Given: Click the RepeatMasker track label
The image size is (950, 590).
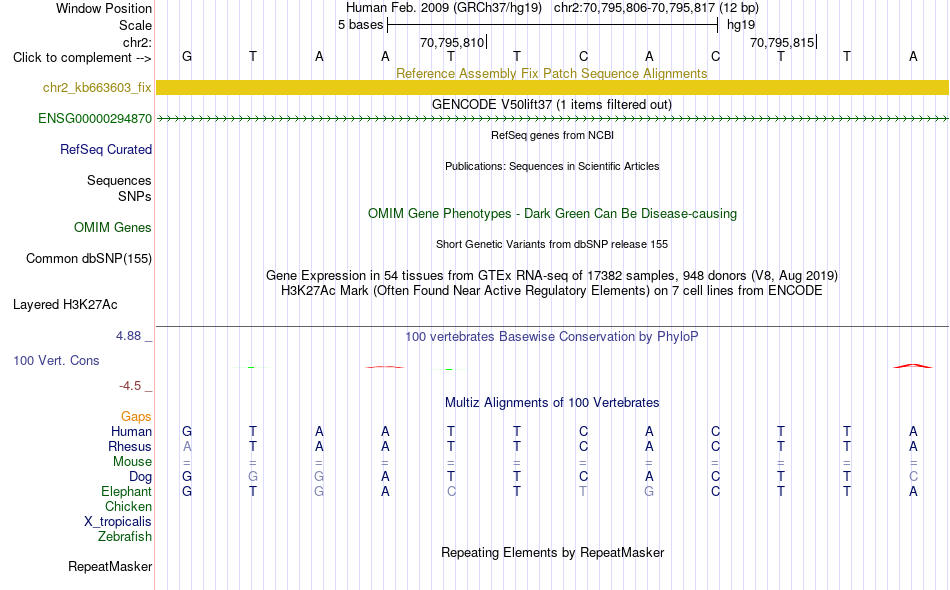Looking at the screenshot, I should [110, 567].
